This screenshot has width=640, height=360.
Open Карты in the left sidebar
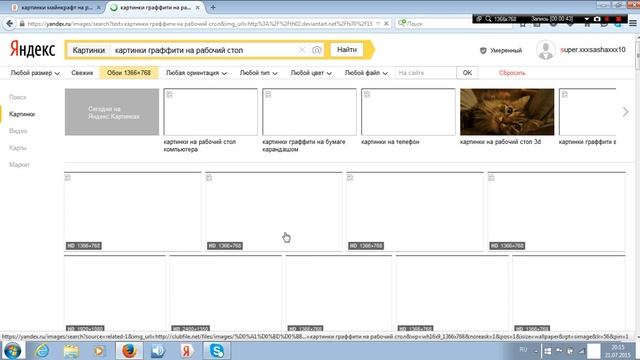[18, 147]
